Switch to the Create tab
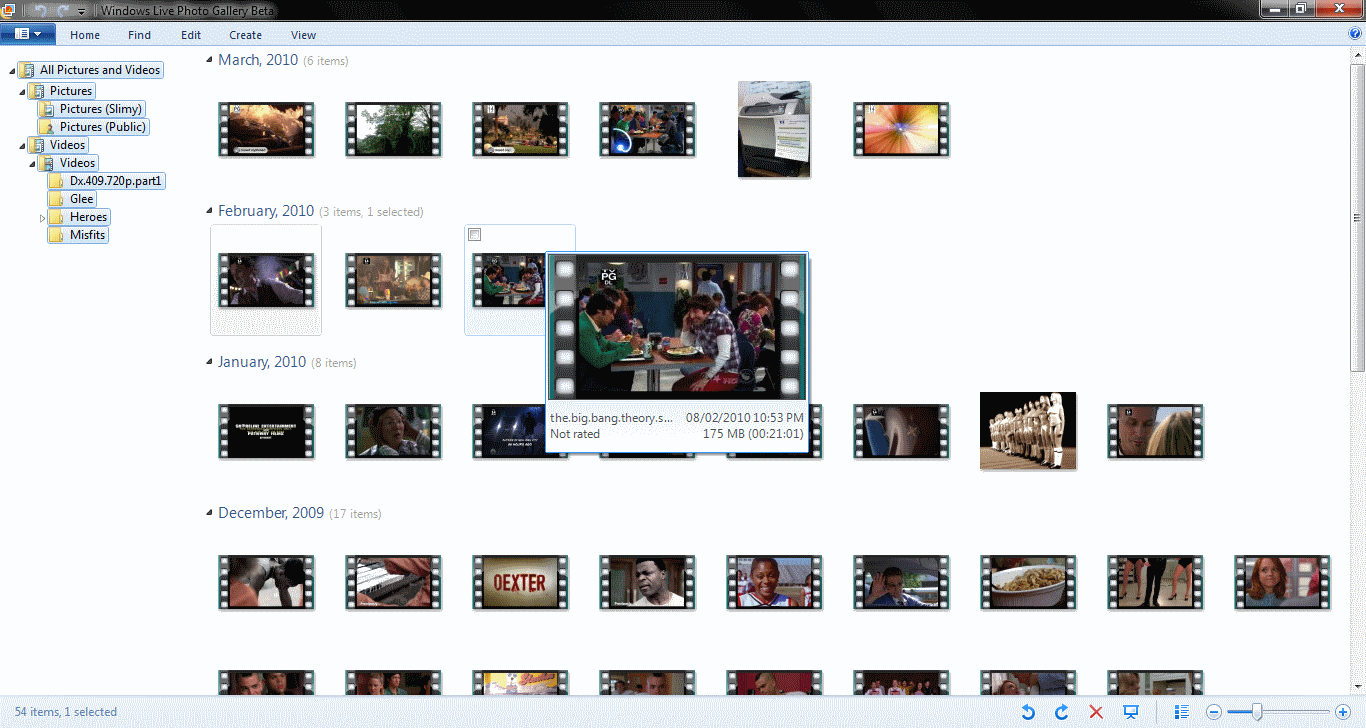Image resolution: width=1366 pixels, height=728 pixels. (245, 34)
